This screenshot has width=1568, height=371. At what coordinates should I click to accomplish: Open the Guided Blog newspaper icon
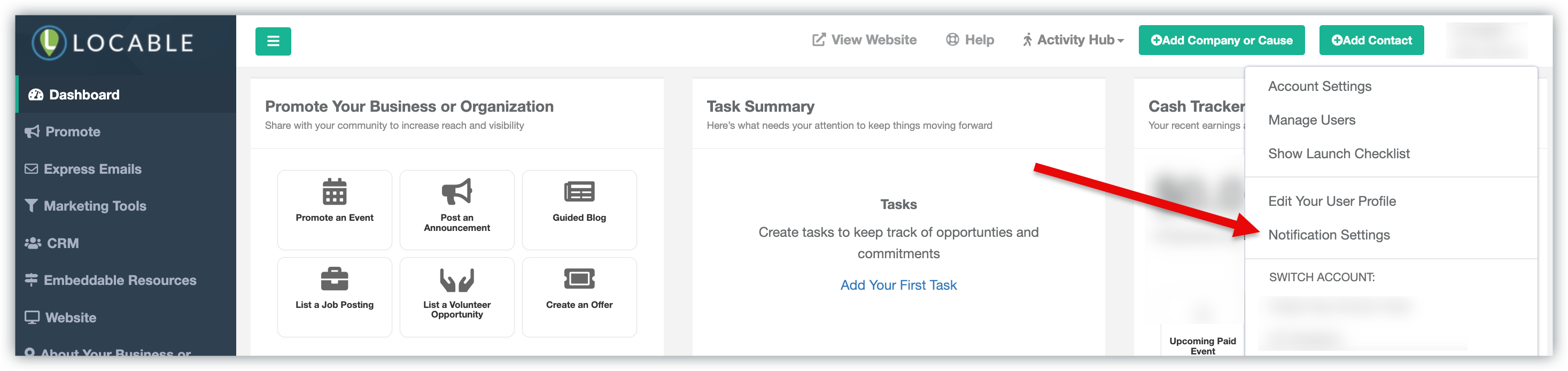pyautogui.click(x=579, y=192)
